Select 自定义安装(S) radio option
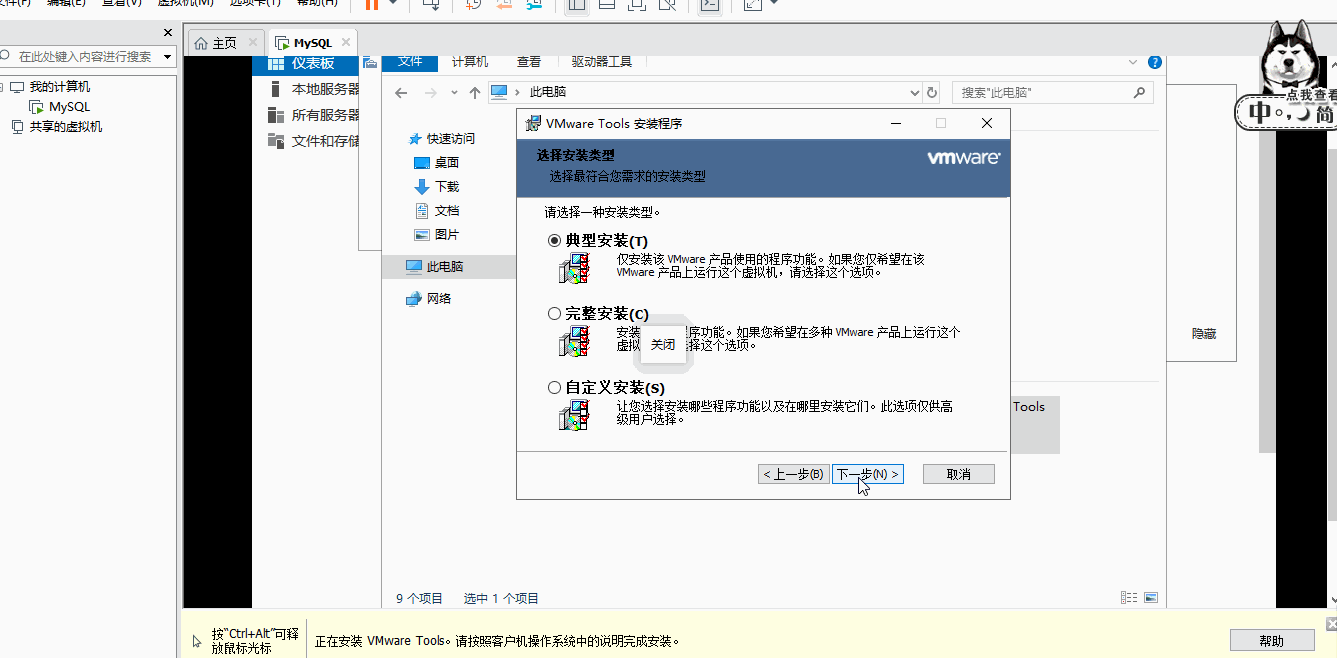The width and height of the screenshot is (1337, 658). tap(555, 388)
